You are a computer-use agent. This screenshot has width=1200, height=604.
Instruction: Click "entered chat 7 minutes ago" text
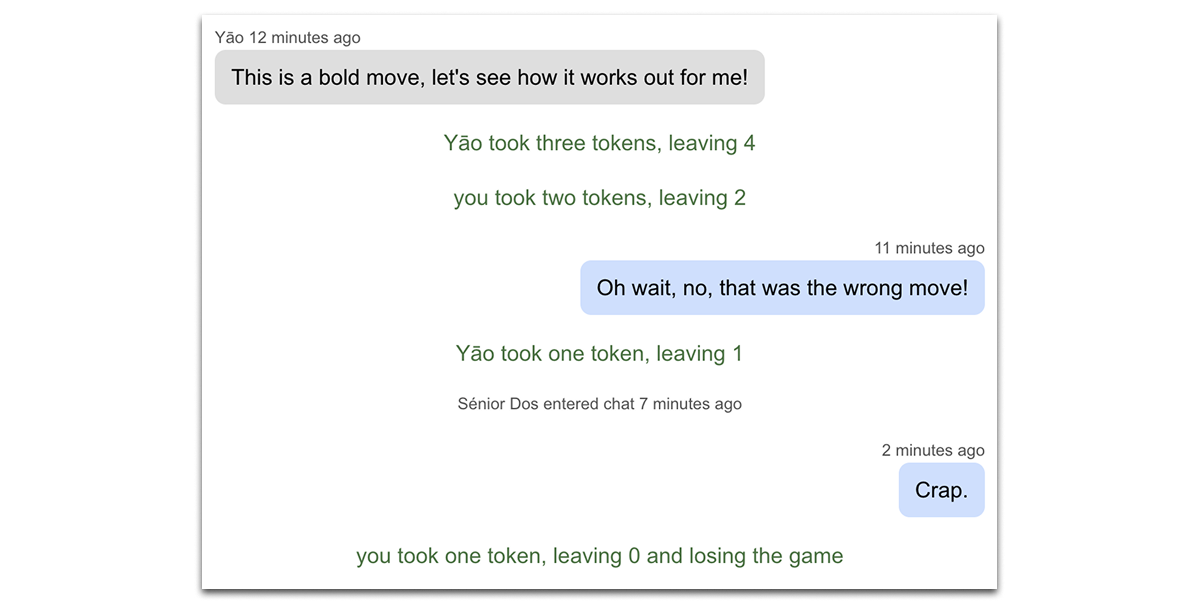(x=642, y=404)
